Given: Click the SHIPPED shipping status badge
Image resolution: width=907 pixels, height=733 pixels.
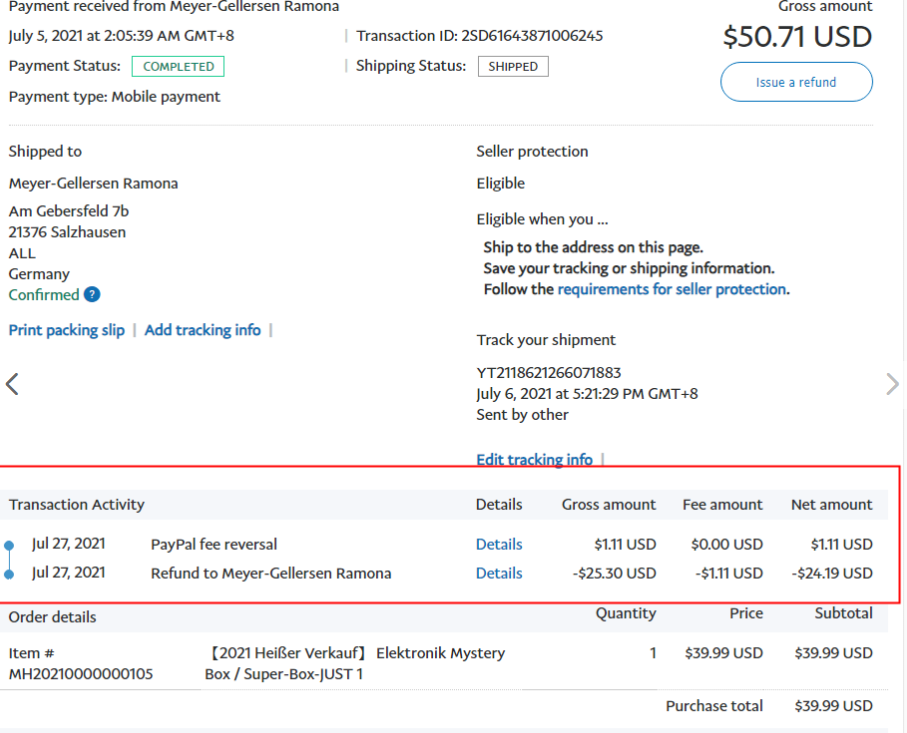Looking at the screenshot, I should point(513,67).
